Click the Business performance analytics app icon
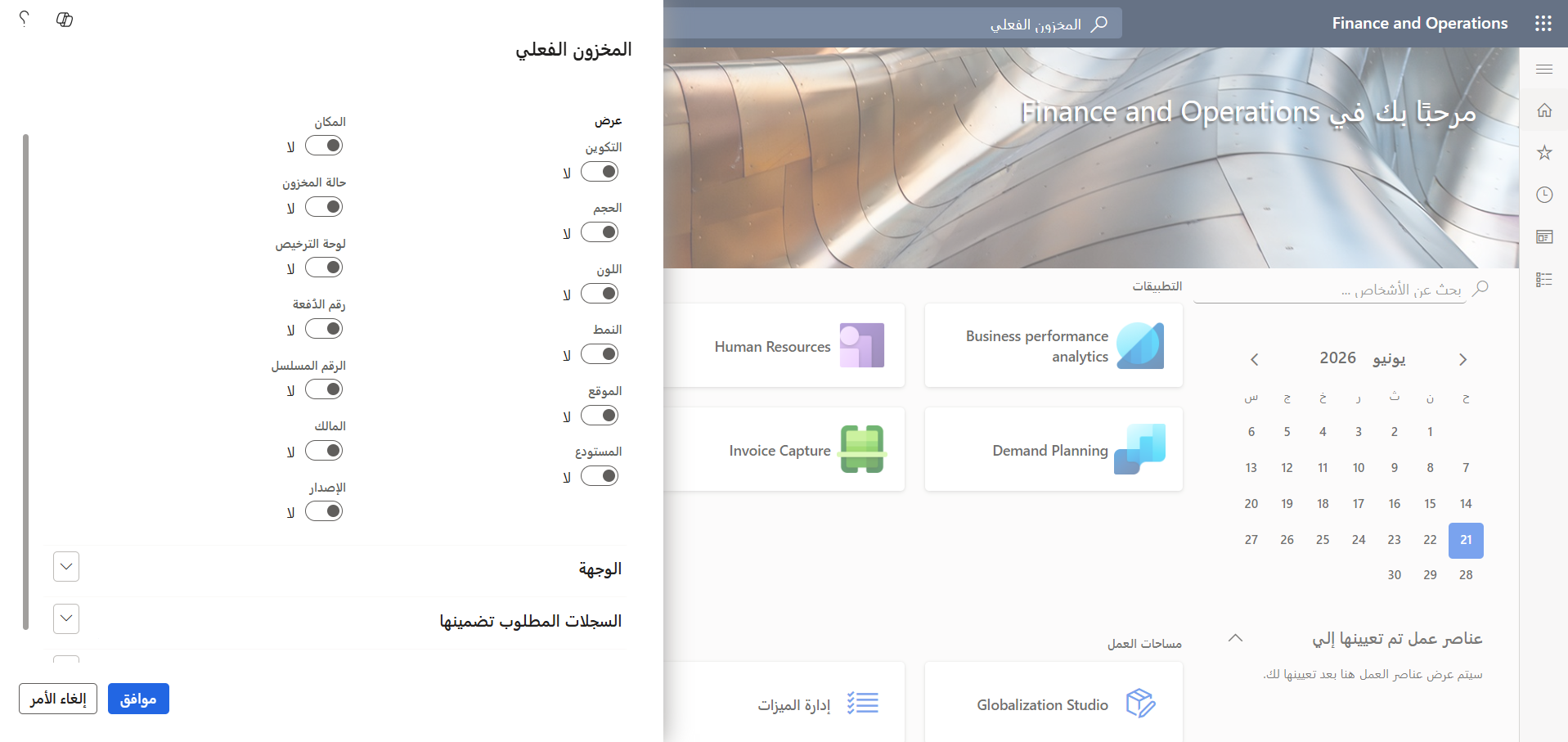The image size is (1568, 742). [x=1140, y=345]
